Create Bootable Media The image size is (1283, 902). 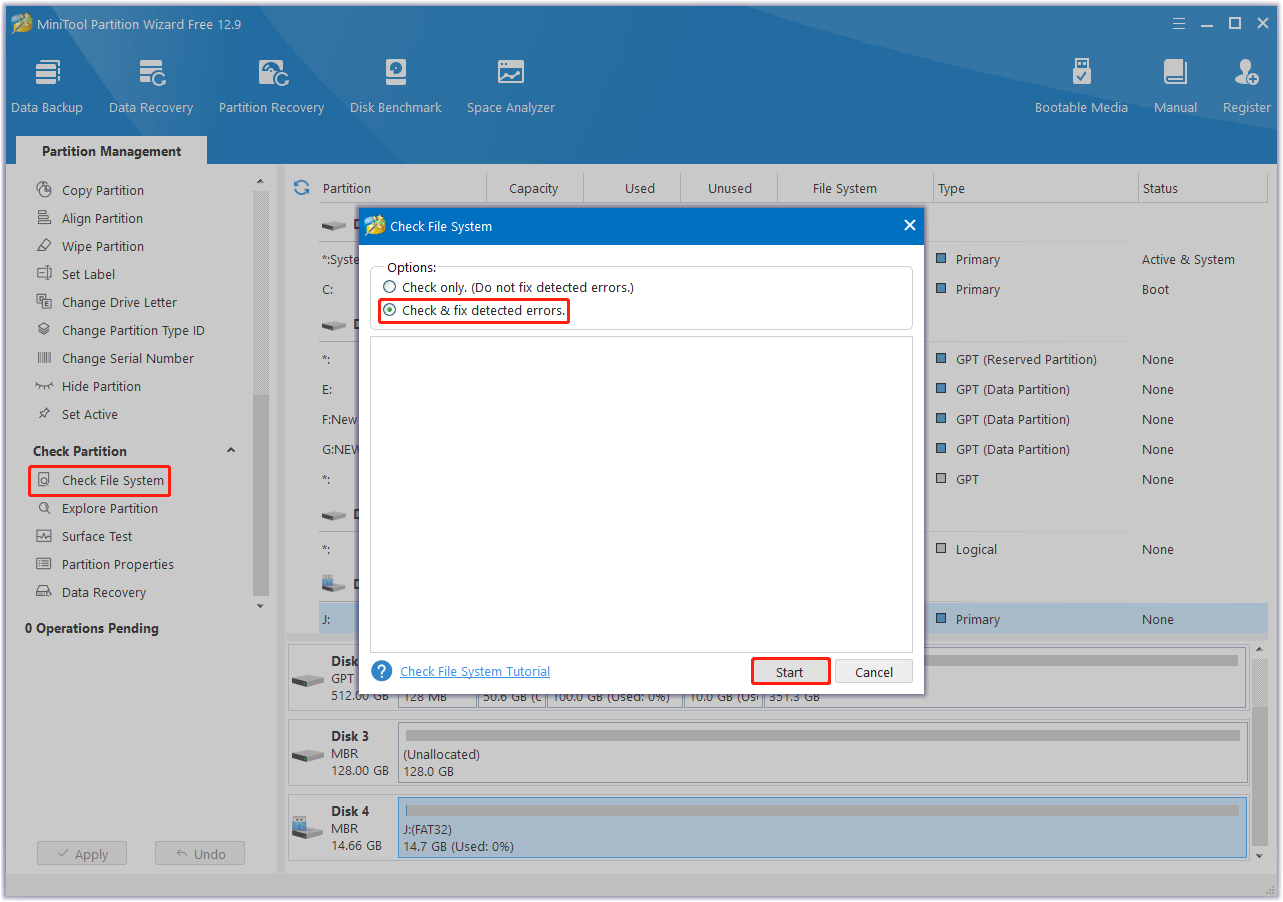click(1081, 87)
